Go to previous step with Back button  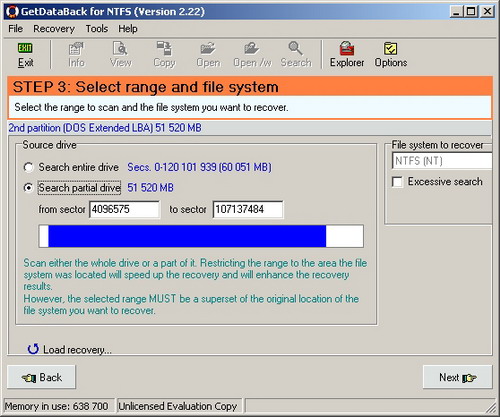tap(41, 377)
